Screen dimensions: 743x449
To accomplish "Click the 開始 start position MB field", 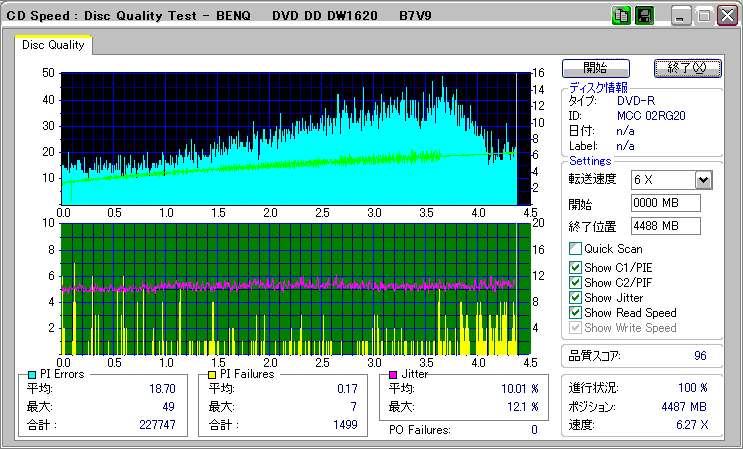I will [x=666, y=203].
